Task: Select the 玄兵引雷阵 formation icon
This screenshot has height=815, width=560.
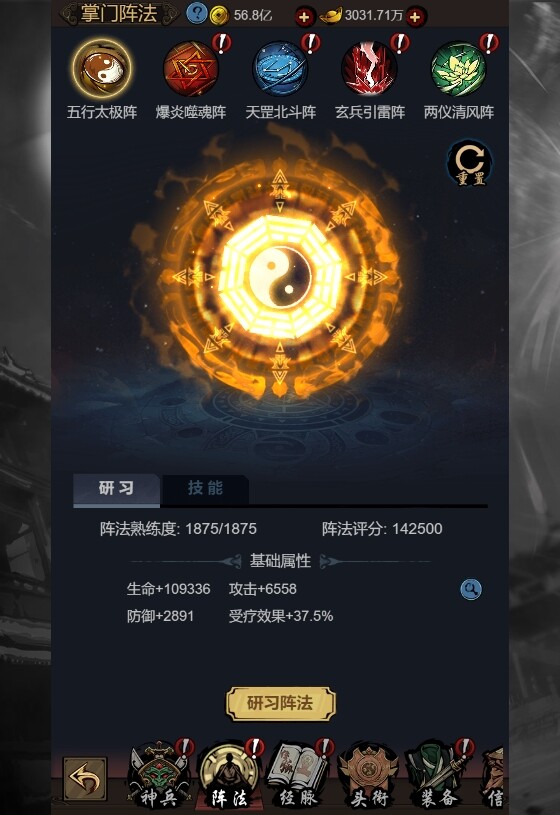Action: 370,69
